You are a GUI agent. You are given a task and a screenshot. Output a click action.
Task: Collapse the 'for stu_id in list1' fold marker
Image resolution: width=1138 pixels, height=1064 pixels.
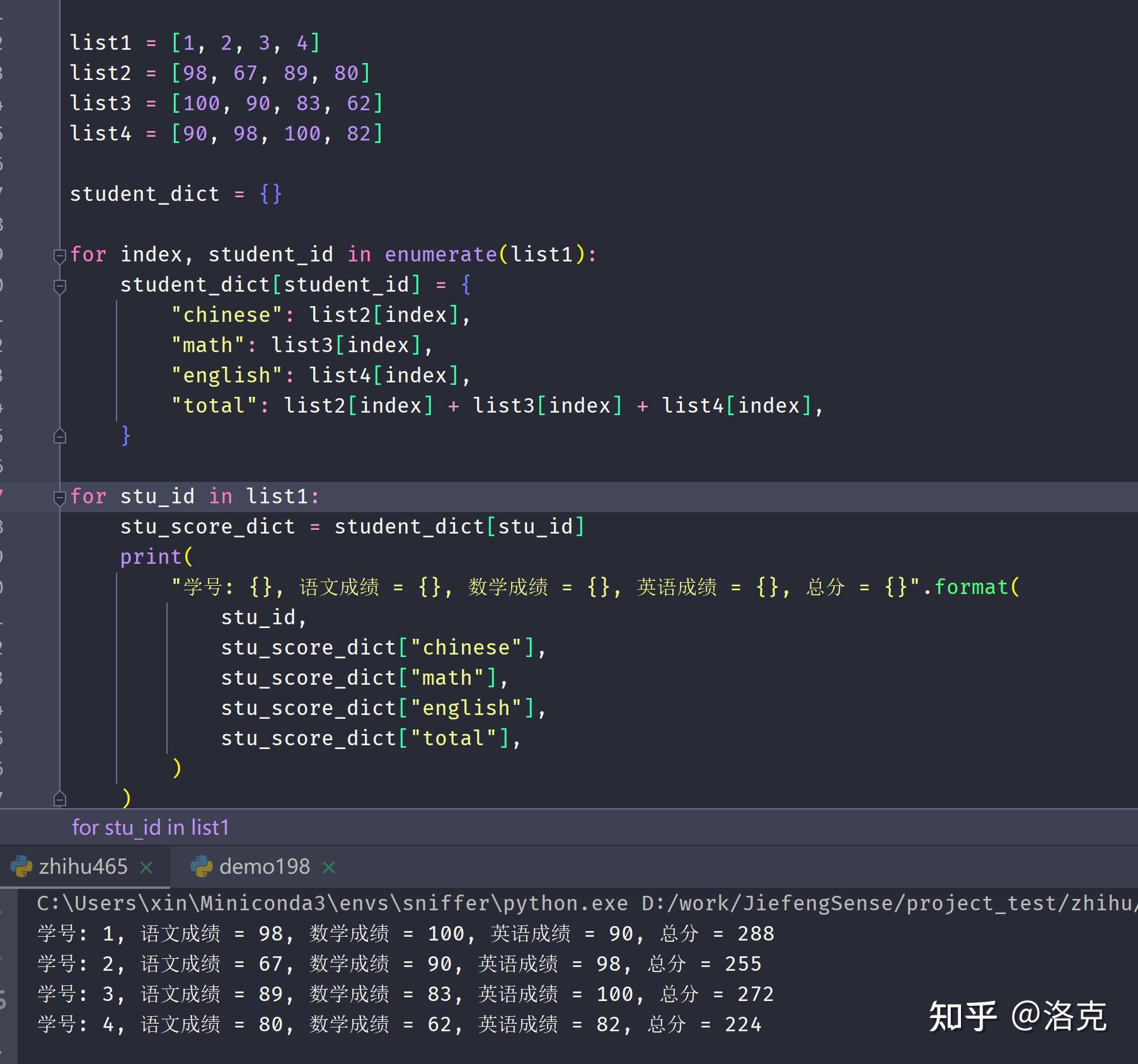tap(60, 498)
